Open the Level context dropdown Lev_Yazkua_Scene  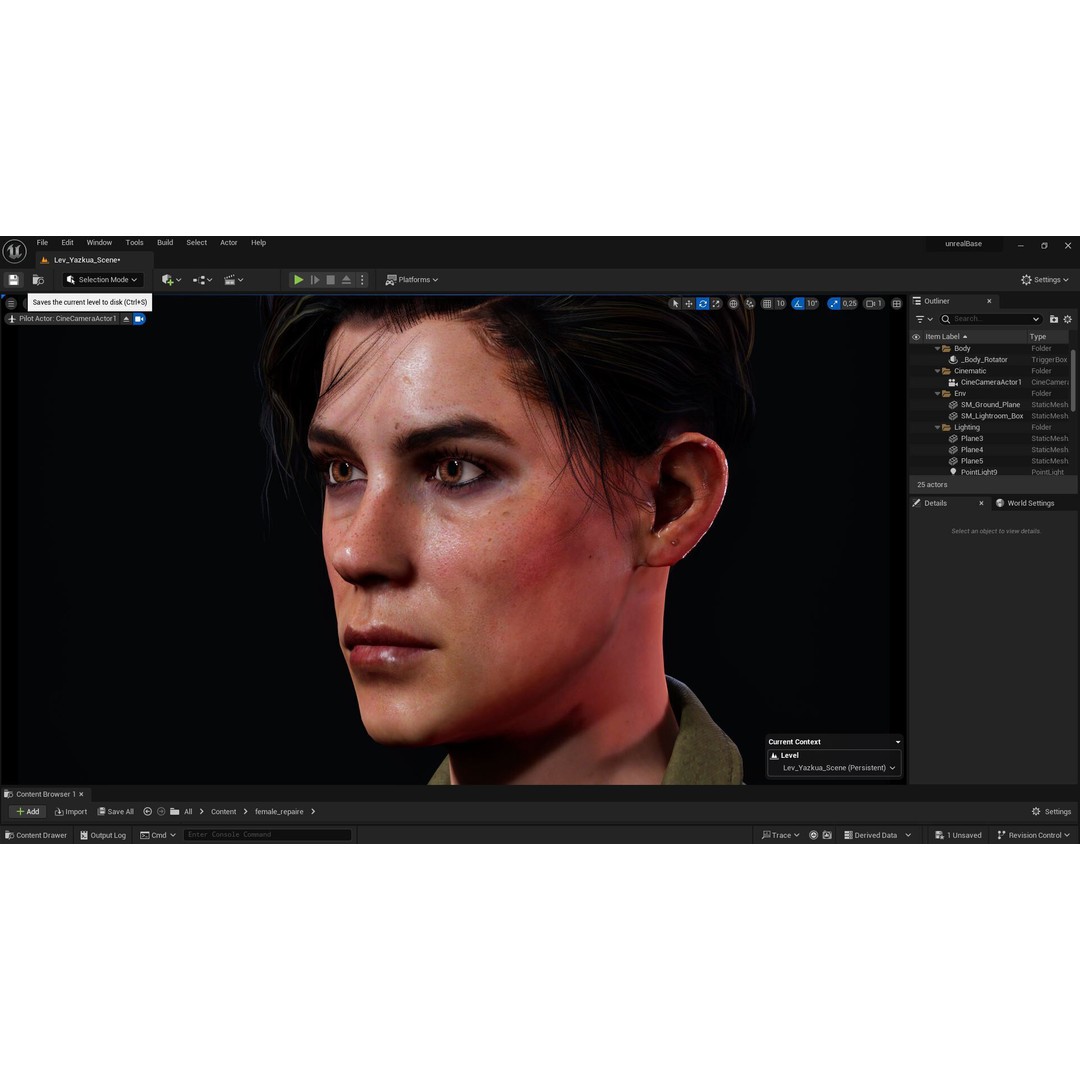coord(838,768)
